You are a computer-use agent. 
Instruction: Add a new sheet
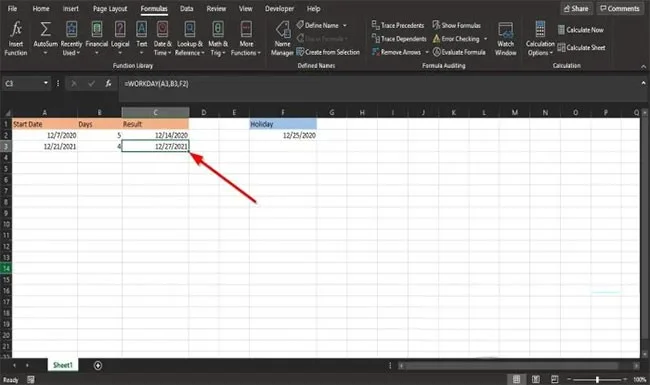(98, 365)
